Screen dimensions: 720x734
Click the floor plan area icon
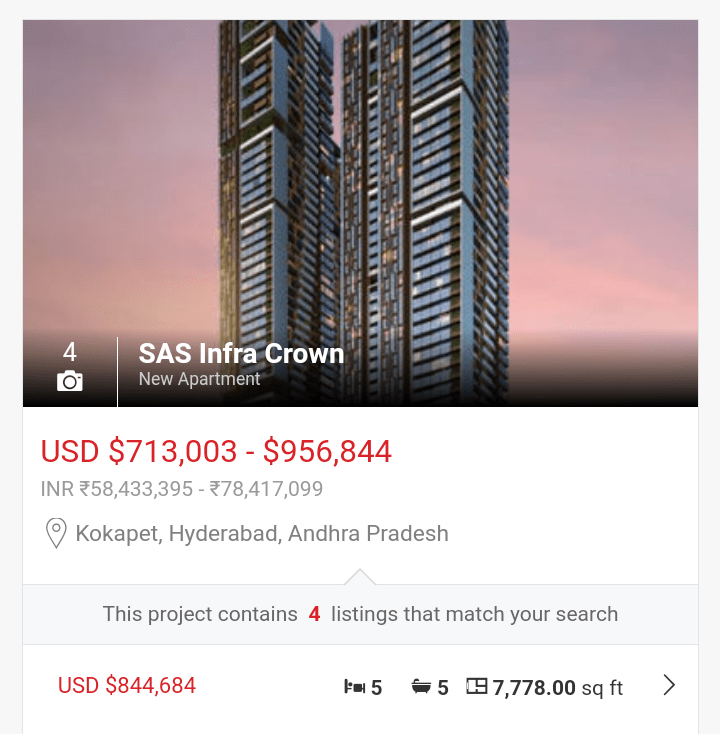coord(477,686)
